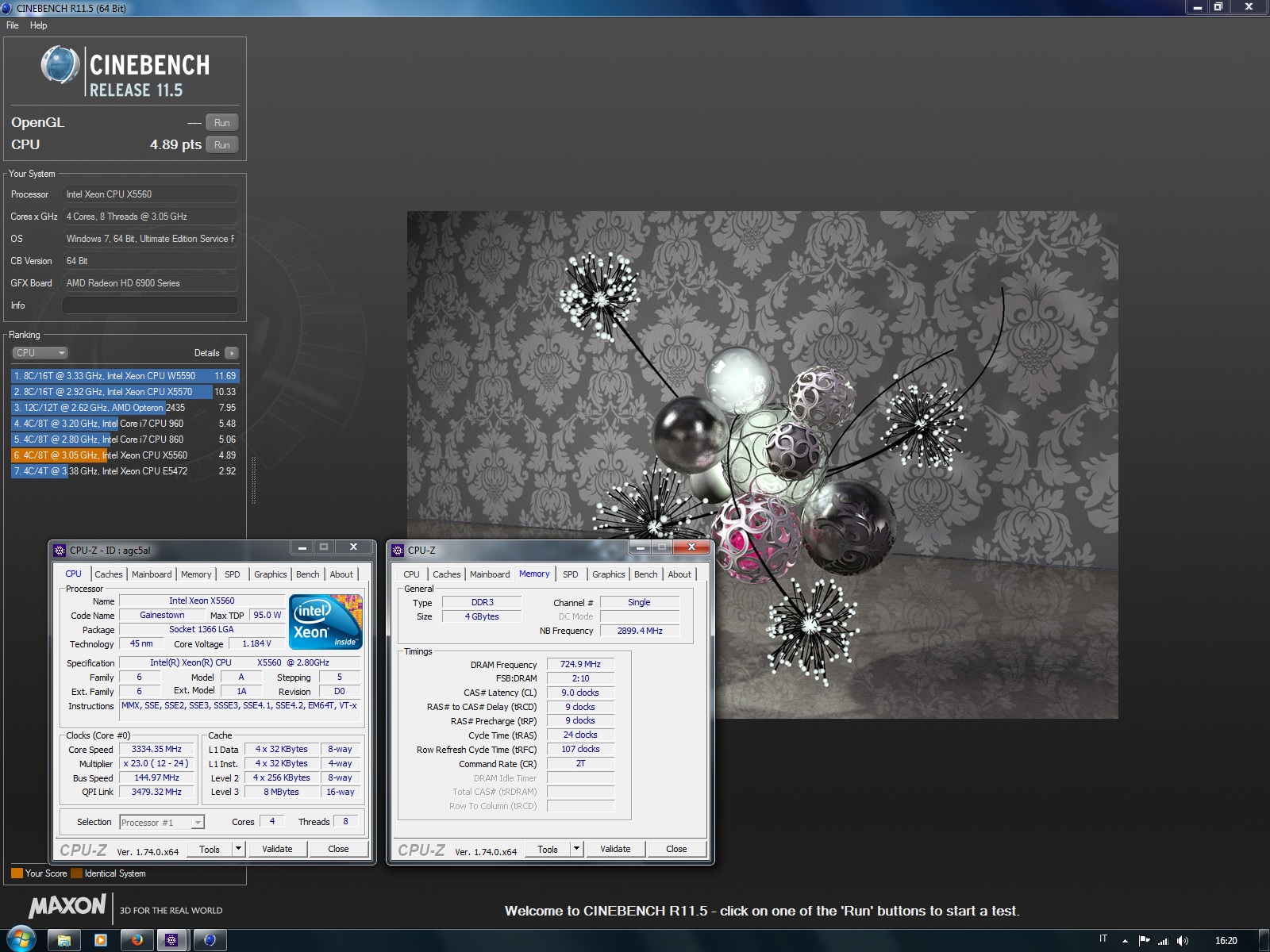Select ranking row Core i7 CPU 860
The image size is (1270, 952).
point(125,440)
